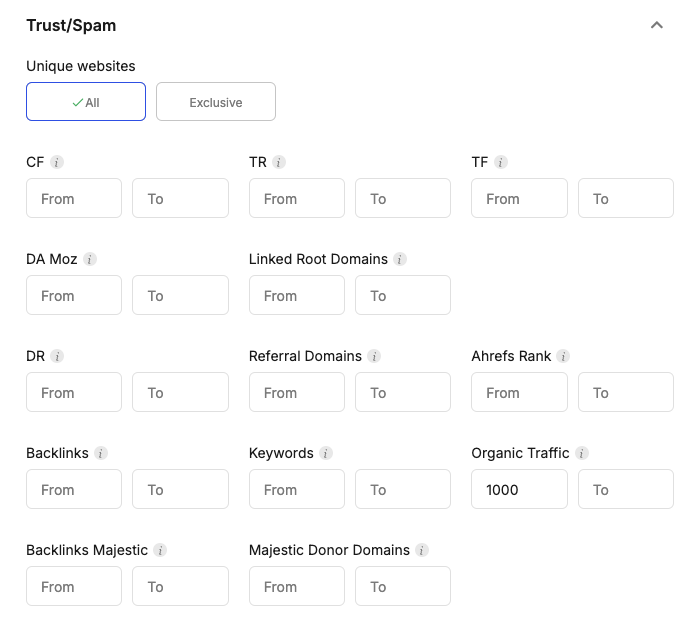Click the Linked Root Domains info icon
Viewport: 700px width, 617px height.
click(400, 259)
